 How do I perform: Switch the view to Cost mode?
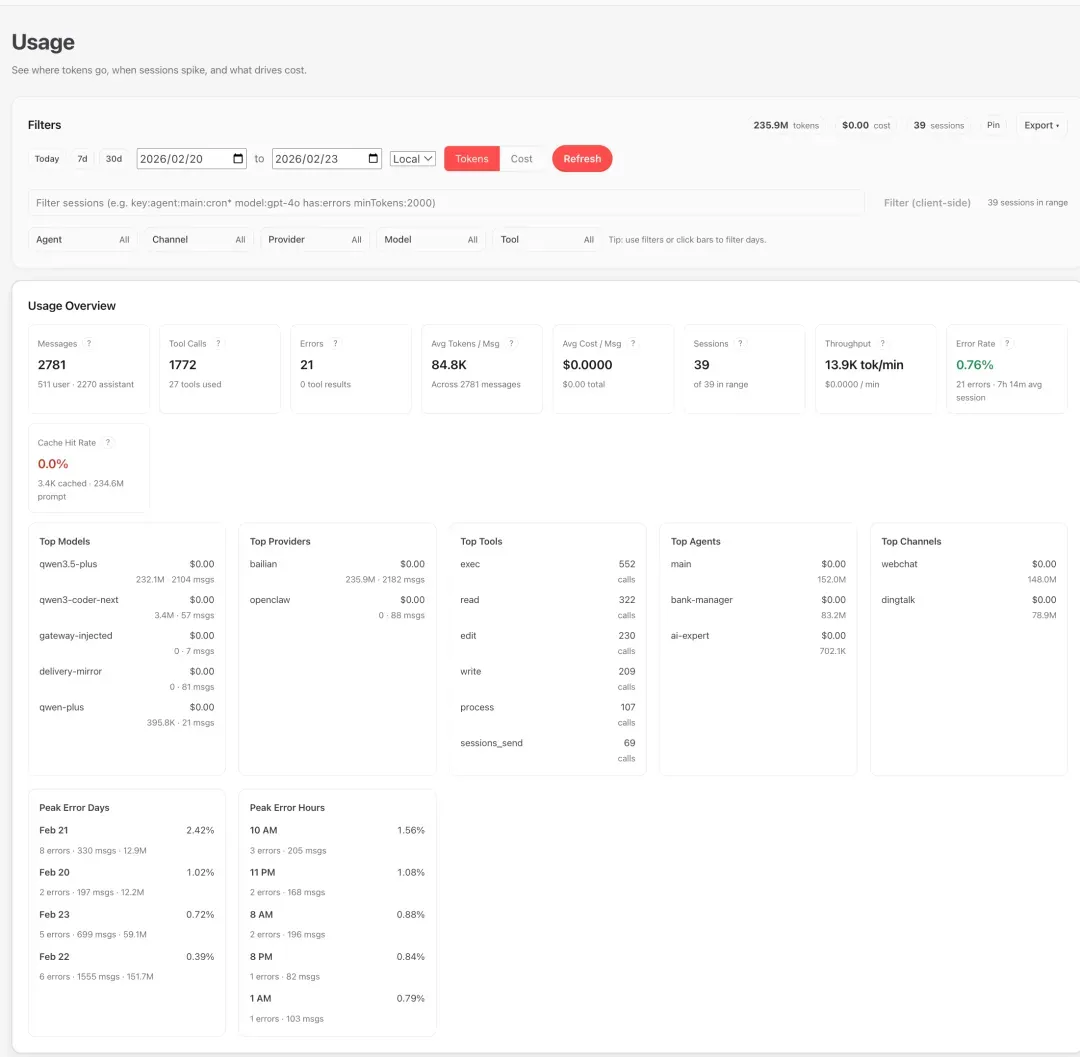521,158
